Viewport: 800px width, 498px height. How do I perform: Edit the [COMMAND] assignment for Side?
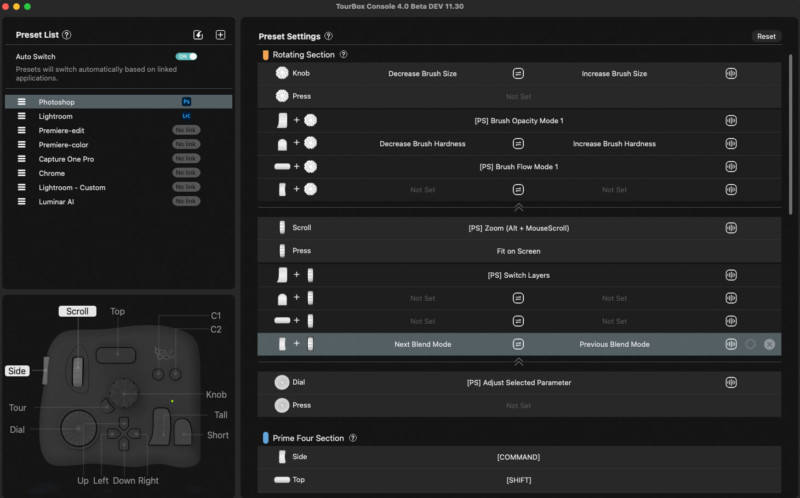click(518, 457)
